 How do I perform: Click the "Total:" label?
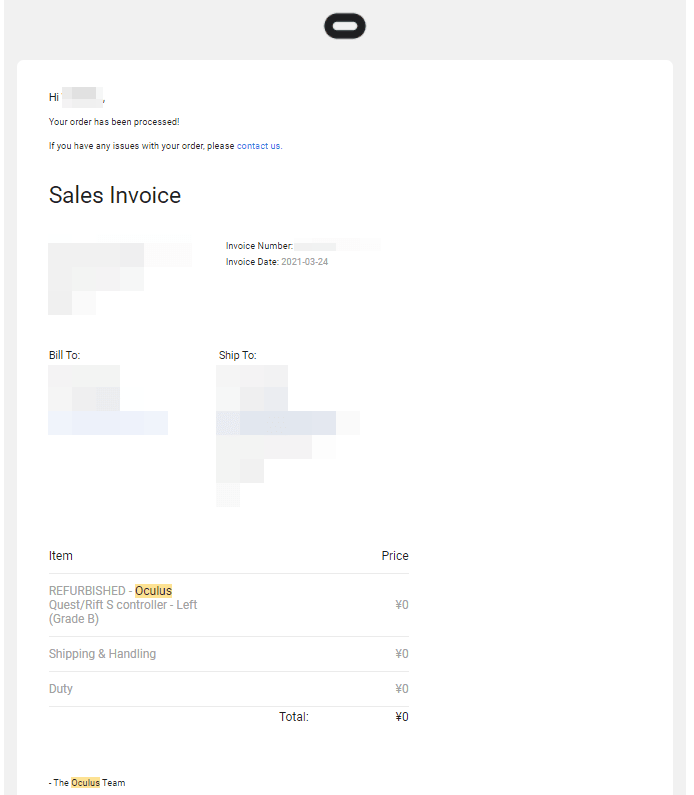click(294, 717)
